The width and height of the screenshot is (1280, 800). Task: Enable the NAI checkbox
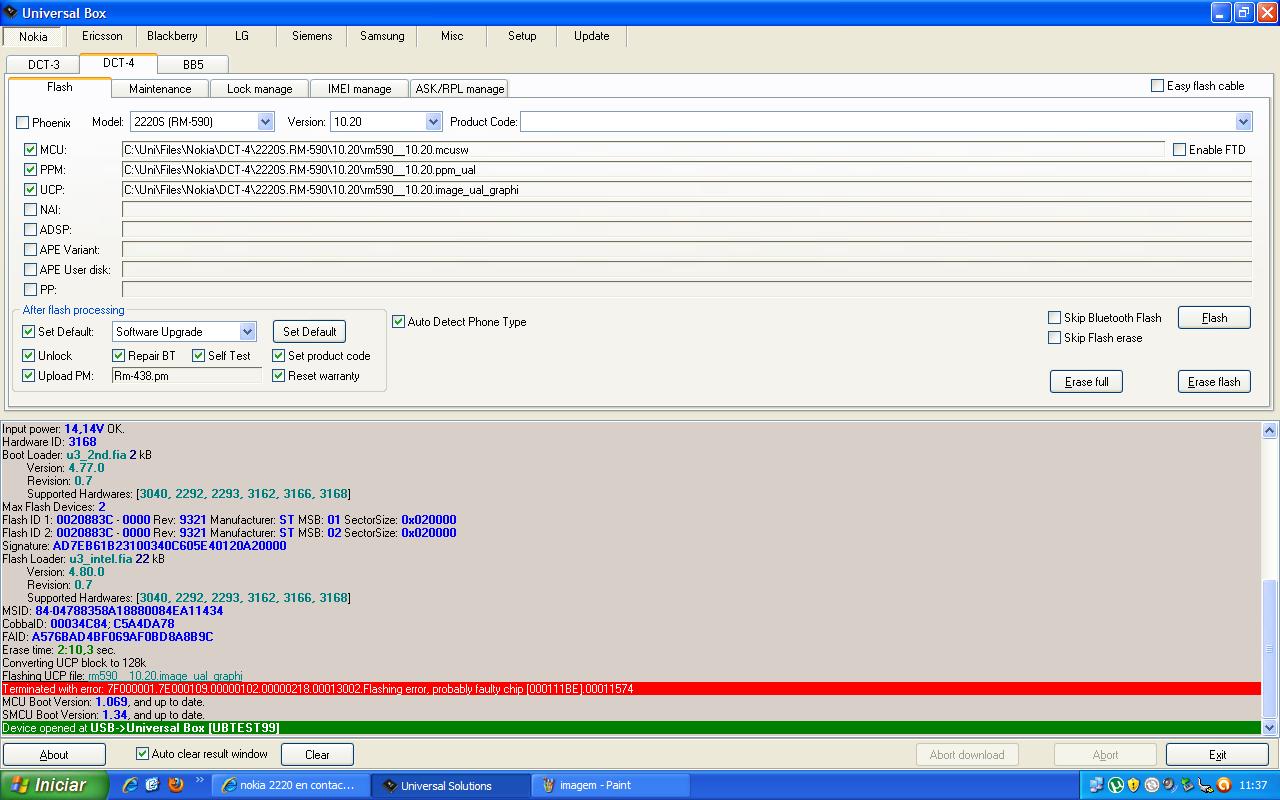click(x=31, y=210)
